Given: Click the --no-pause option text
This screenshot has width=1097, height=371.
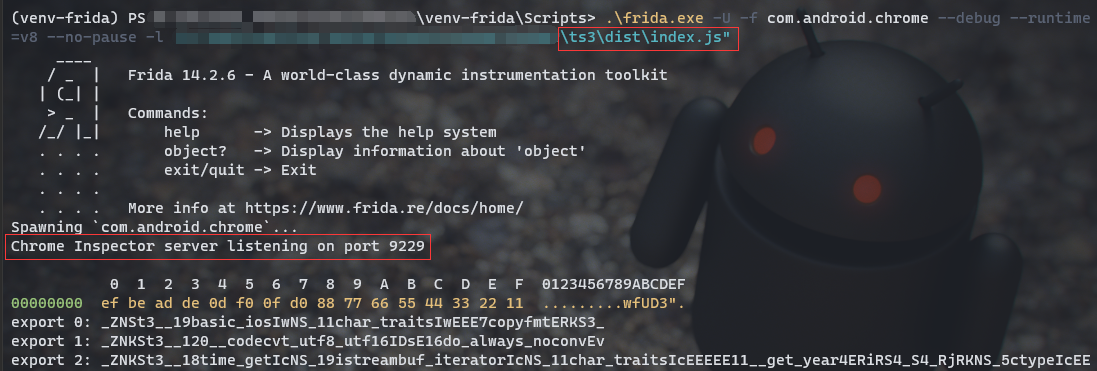Looking at the screenshot, I should (101, 37).
